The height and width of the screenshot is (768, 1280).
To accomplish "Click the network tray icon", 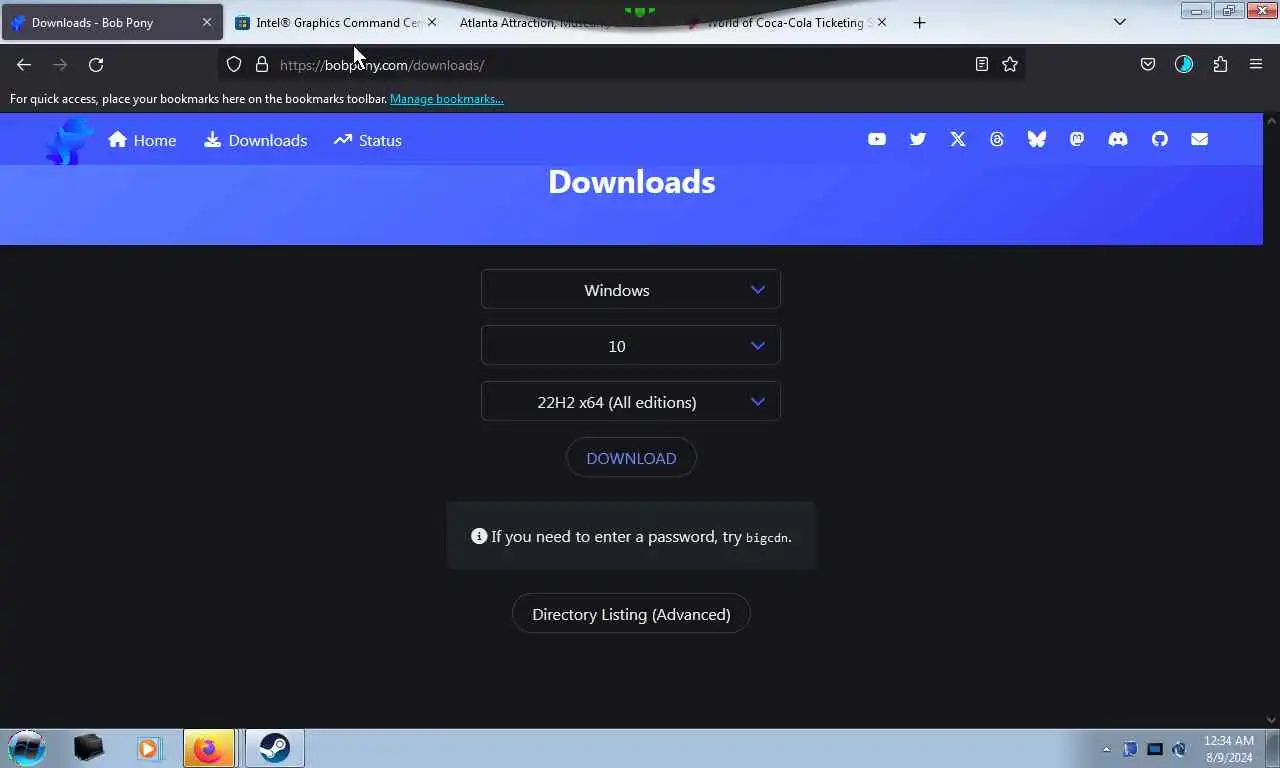I will click(1155, 749).
